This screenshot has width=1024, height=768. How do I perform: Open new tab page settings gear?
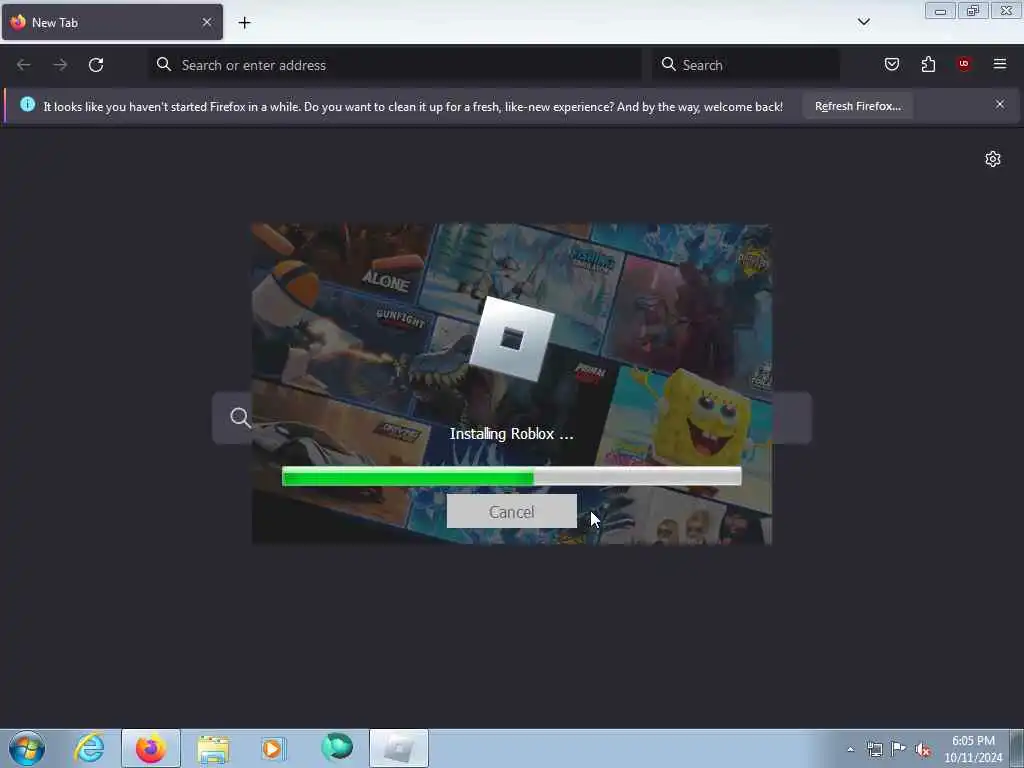click(x=993, y=159)
